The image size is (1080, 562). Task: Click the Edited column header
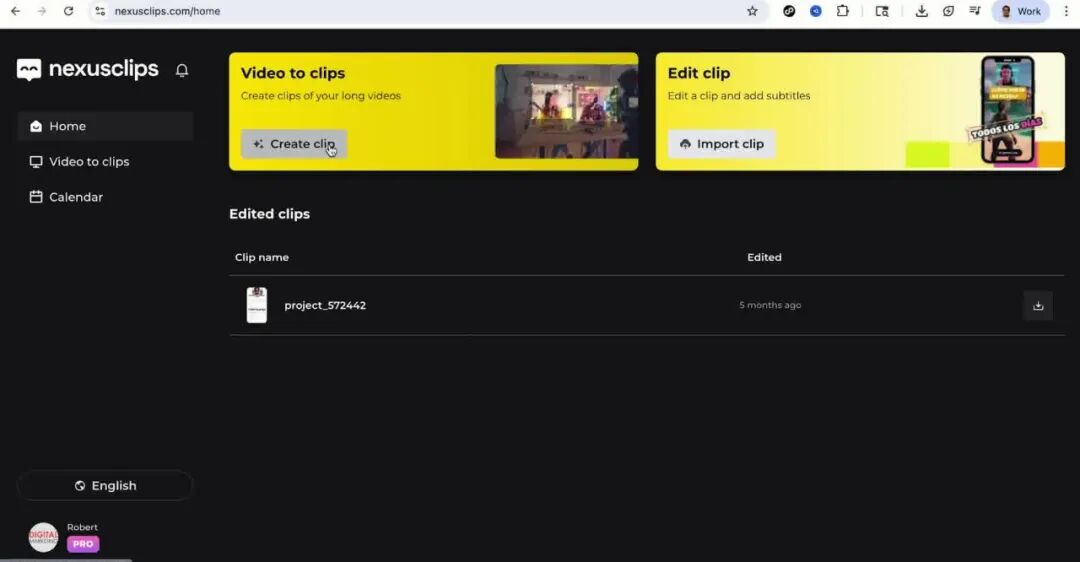point(765,257)
